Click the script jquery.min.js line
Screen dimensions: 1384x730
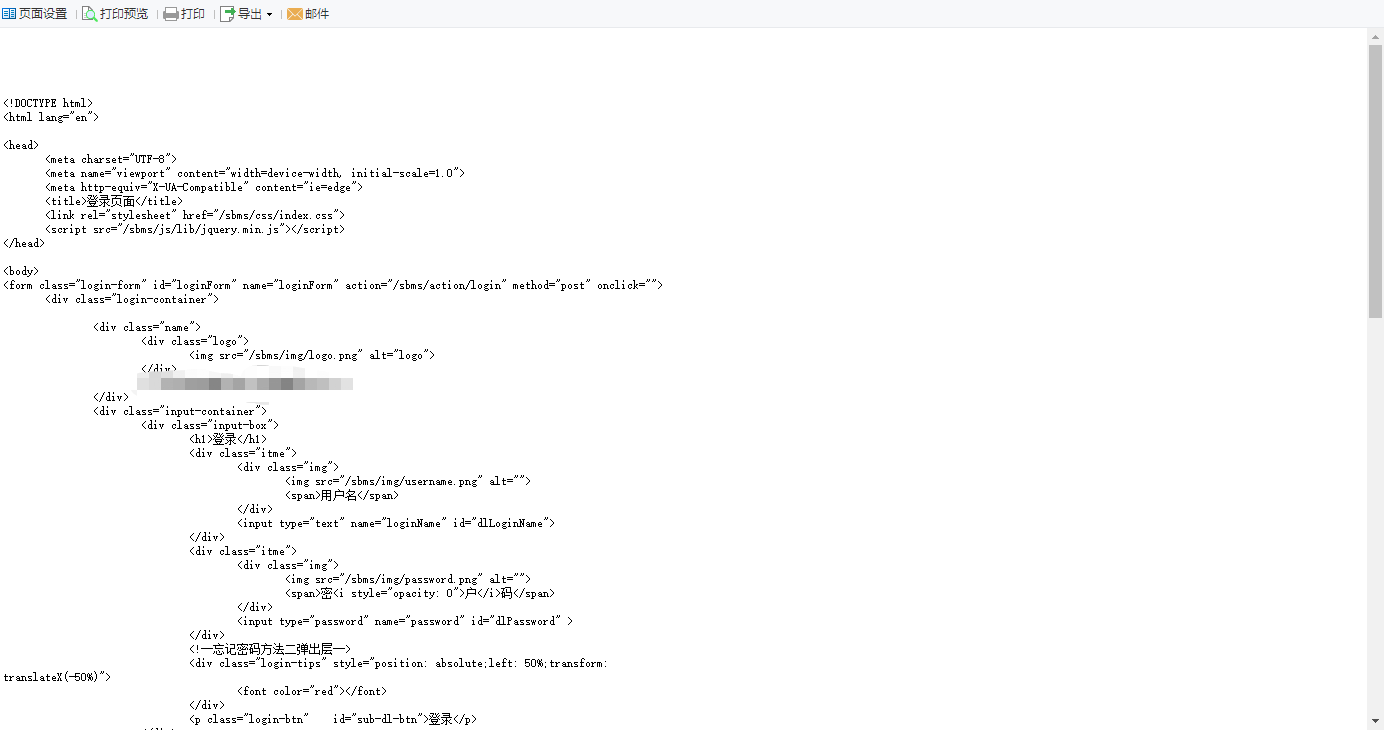(195, 229)
